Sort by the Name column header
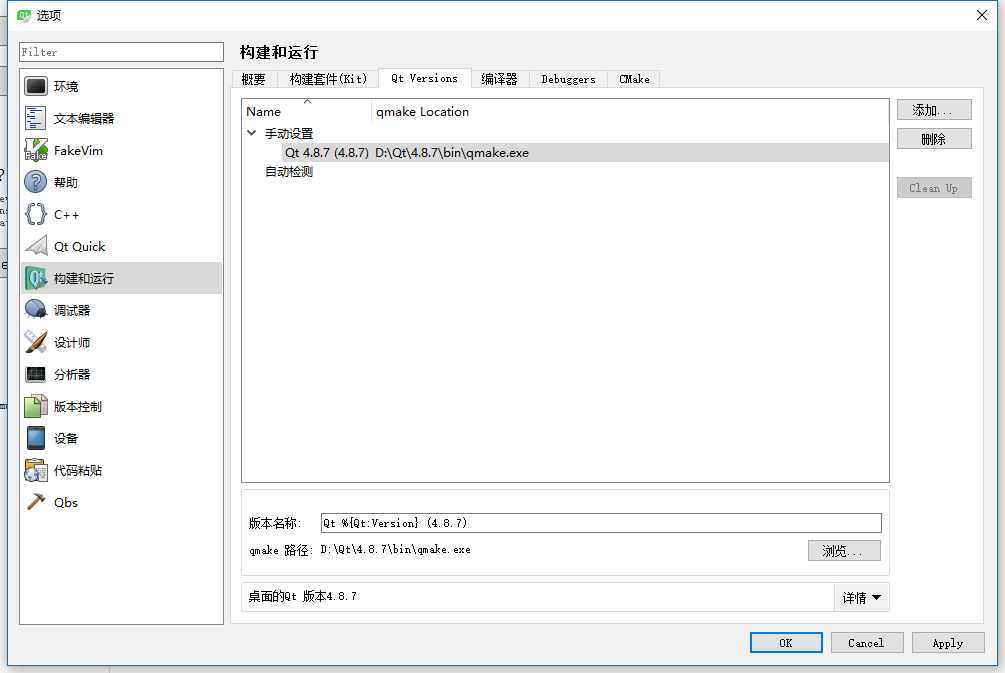The image size is (1005, 673). click(306, 112)
